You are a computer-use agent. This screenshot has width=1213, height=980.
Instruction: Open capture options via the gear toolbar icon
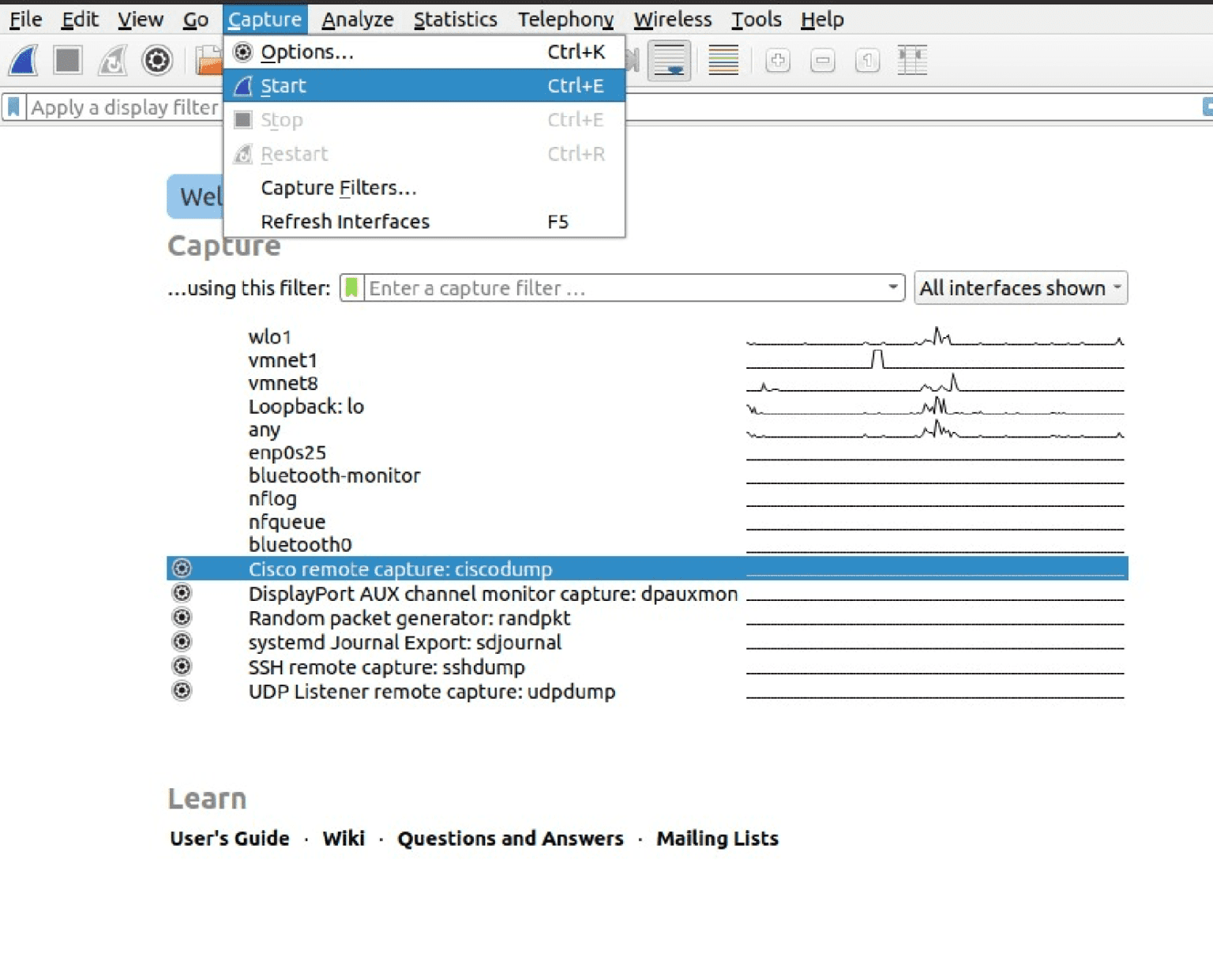157,60
